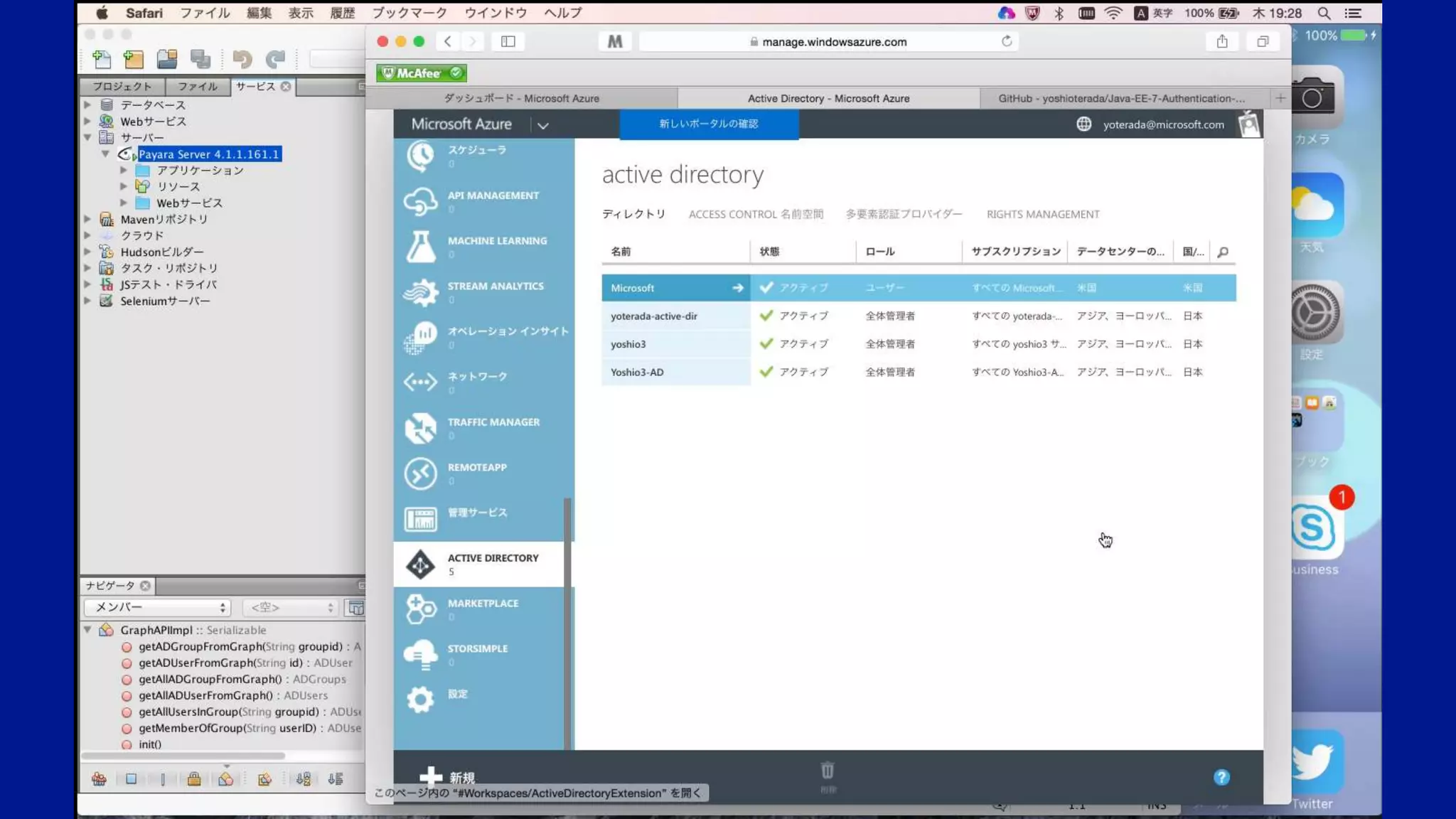Open Machine Learning in Azure sidebar

point(496,242)
